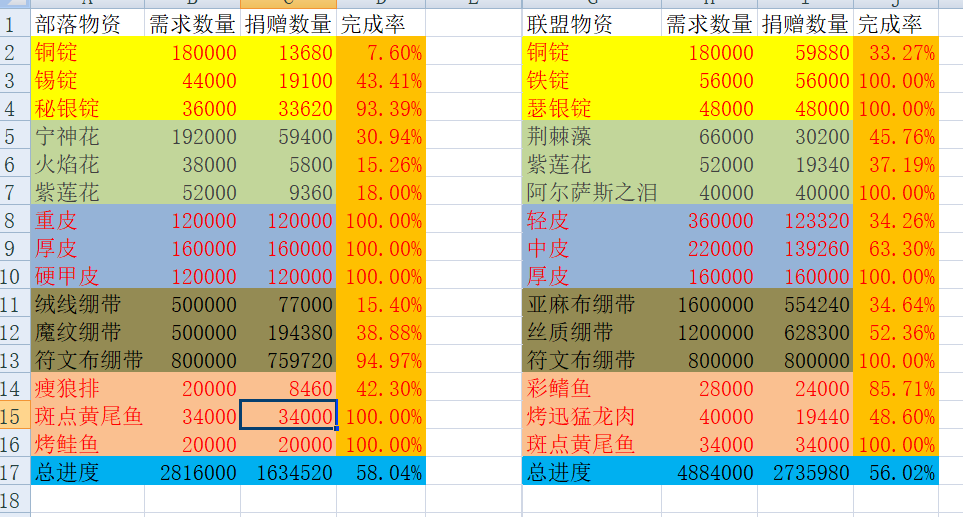Select the 85.71% completion cell
The width and height of the screenshot is (963, 517).
pos(896,388)
